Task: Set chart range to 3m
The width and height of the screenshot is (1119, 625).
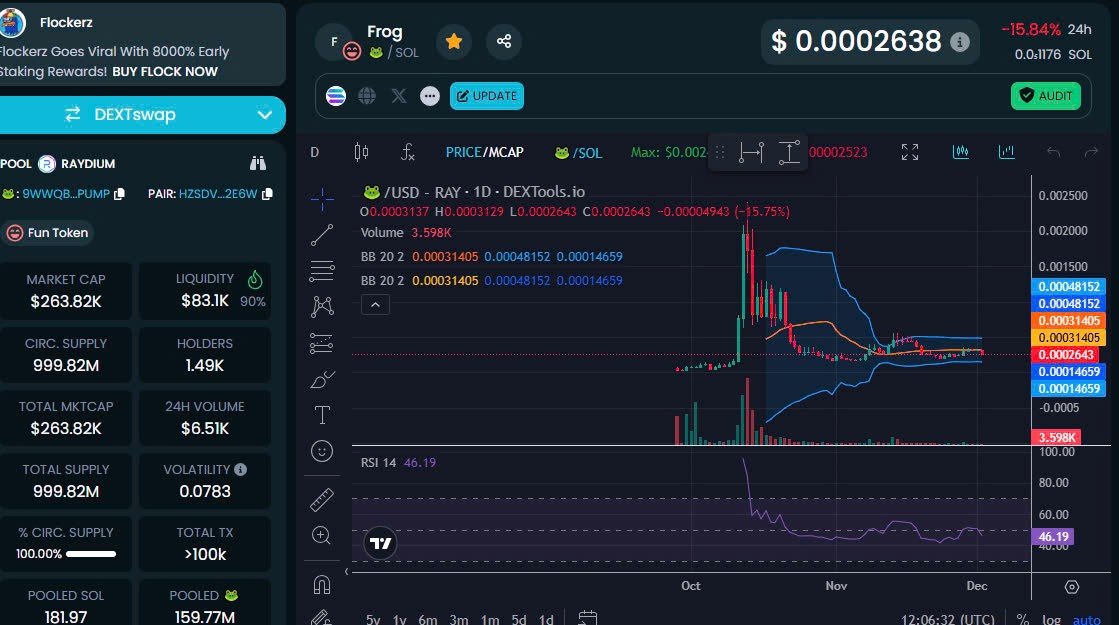Action: [x=459, y=619]
